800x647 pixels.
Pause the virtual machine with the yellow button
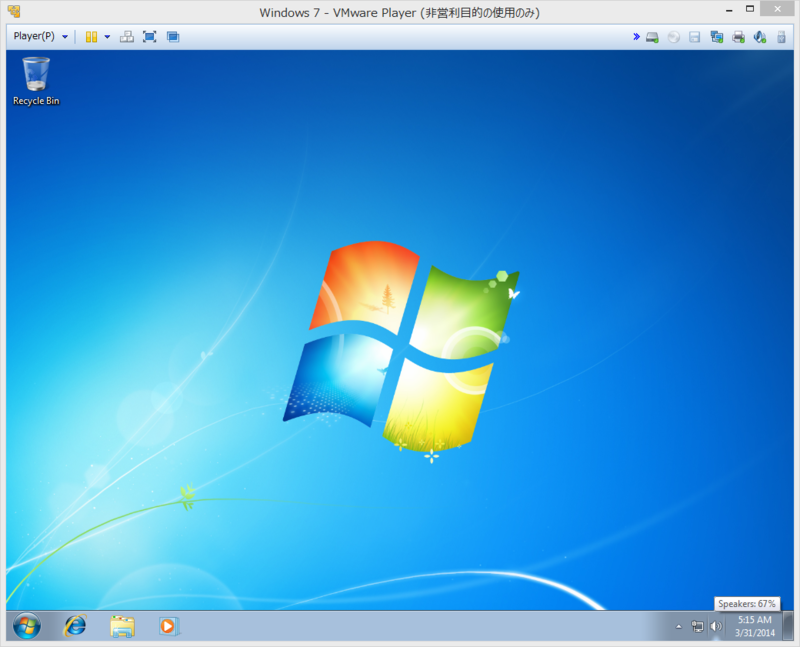[91, 37]
